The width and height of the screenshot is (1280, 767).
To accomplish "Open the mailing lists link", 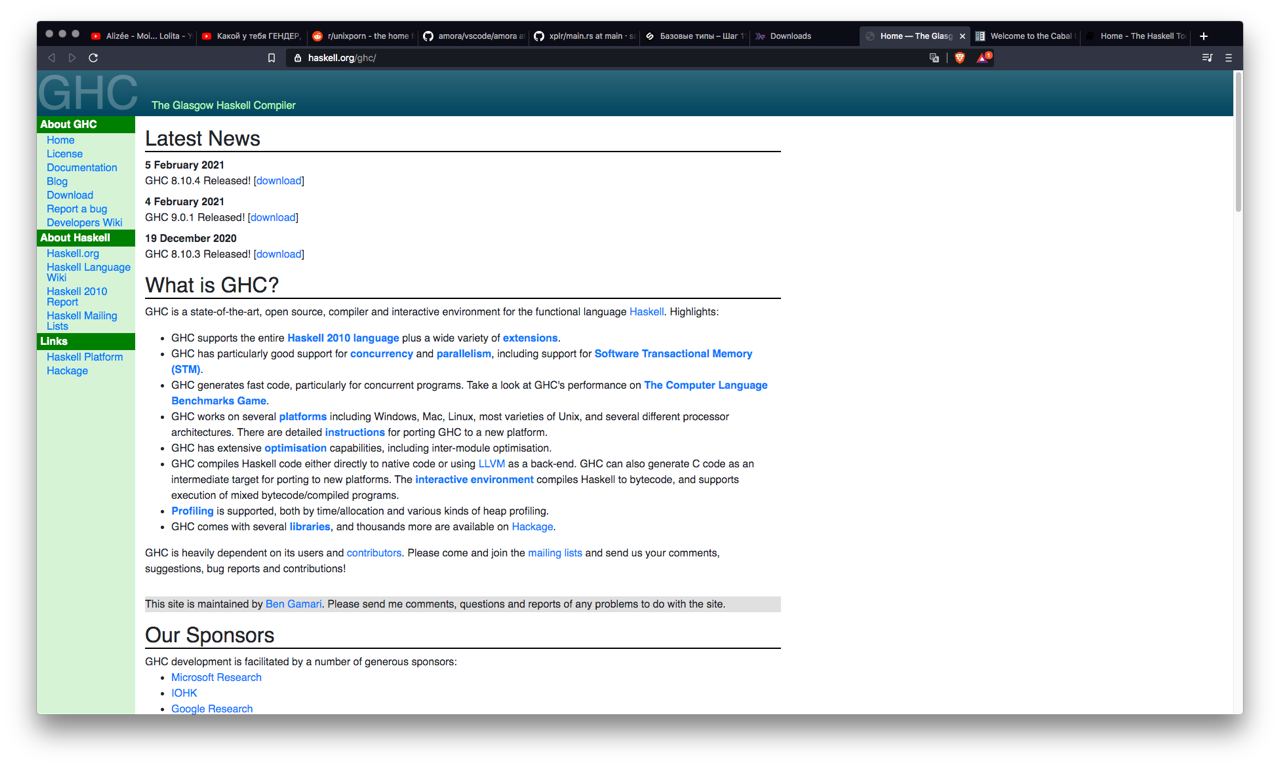I will pyautogui.click(x=555, y=553).
